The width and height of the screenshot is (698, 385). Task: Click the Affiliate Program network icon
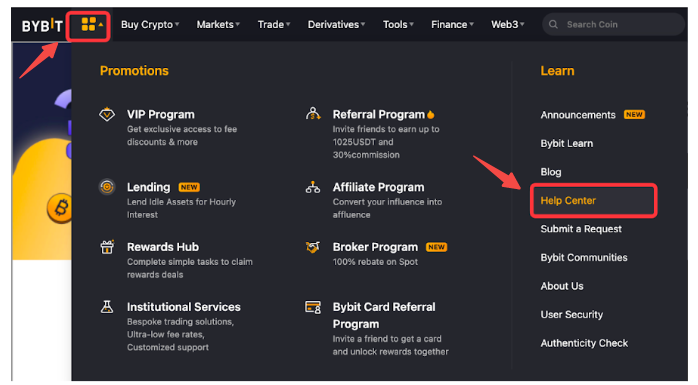313,187
